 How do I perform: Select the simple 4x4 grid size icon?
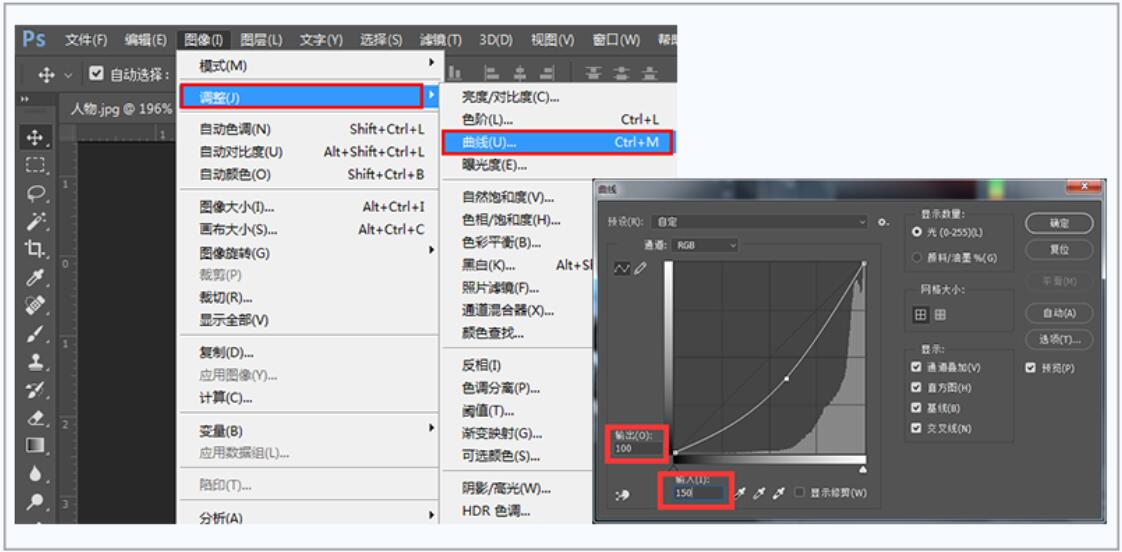921,314
